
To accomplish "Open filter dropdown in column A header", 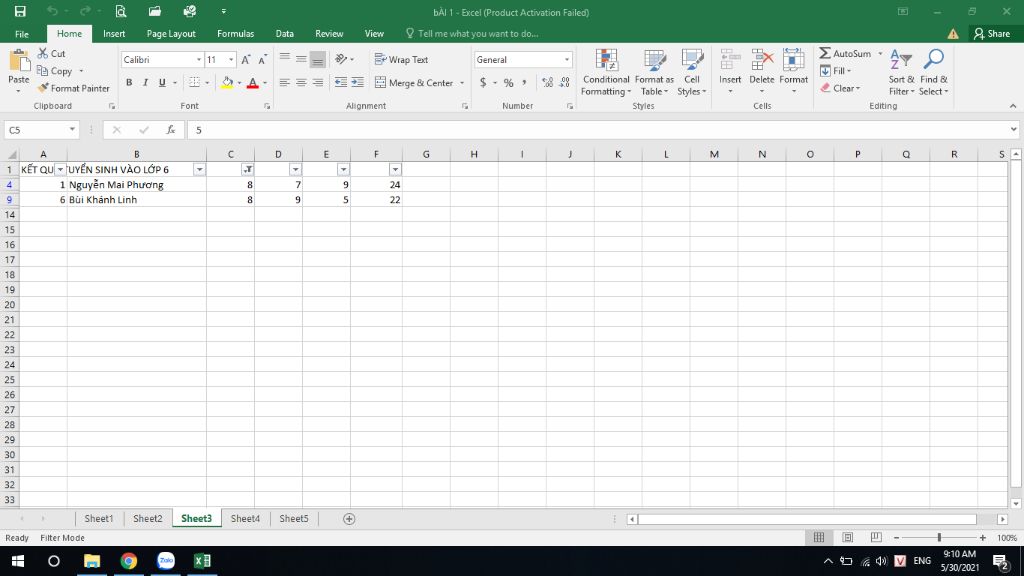I will [60, 170].
